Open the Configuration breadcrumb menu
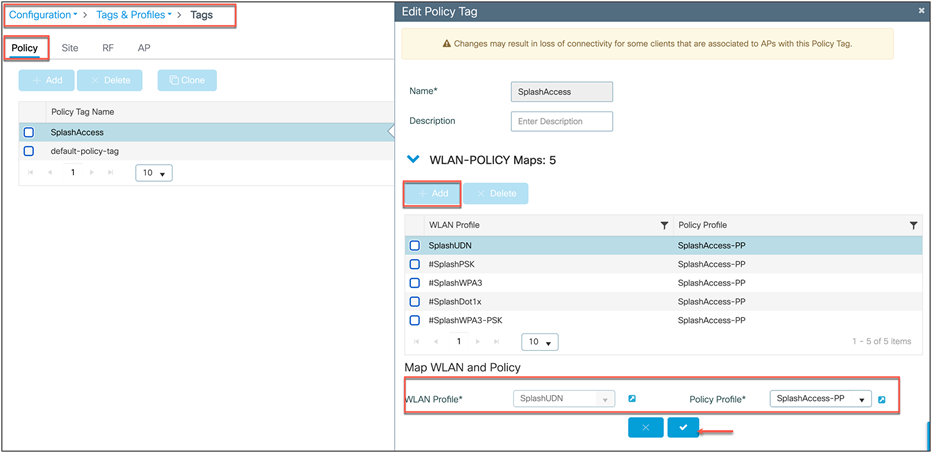 point(43,15)
